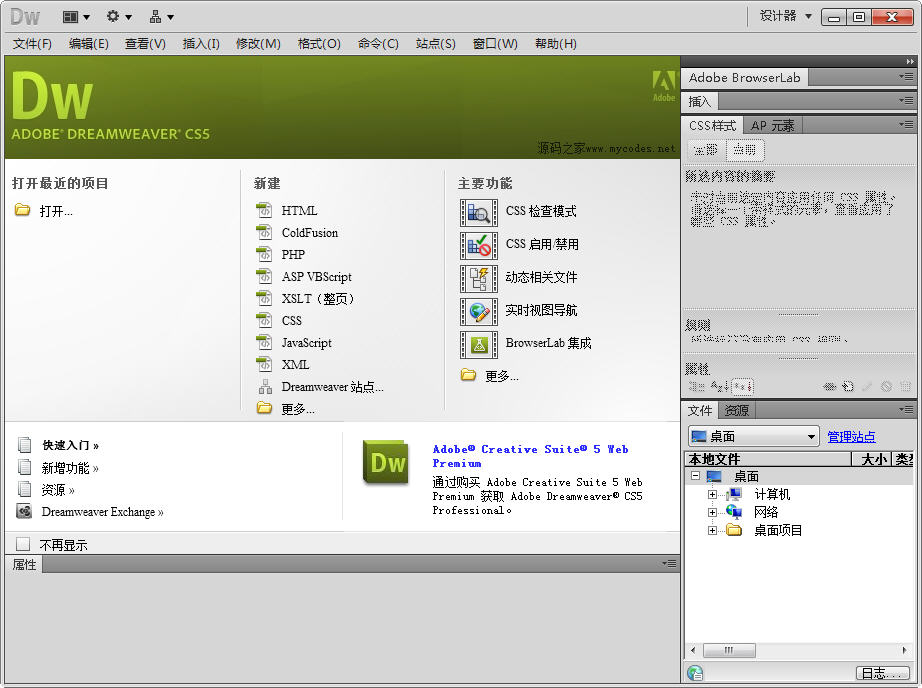Open the 桌面 site dropdown in Files panel
The image size is (922, 688).
pyautogui.click(x=753, y=436)
